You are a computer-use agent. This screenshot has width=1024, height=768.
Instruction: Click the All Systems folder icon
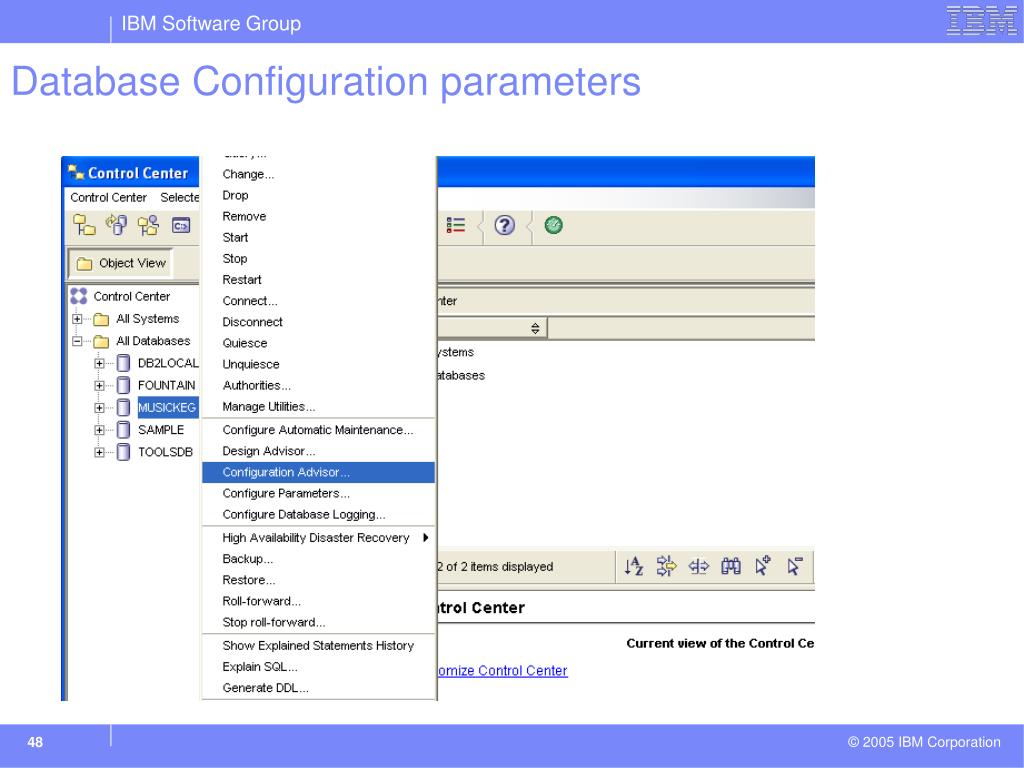101,319
